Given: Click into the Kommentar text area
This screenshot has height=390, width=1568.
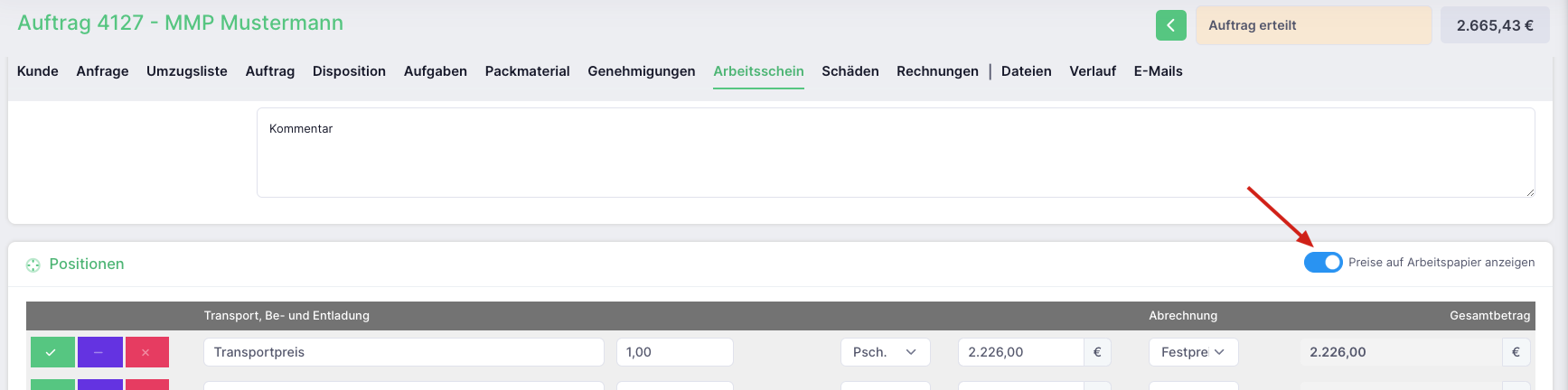Looking at the screenshot, I should tap(896, 153).
